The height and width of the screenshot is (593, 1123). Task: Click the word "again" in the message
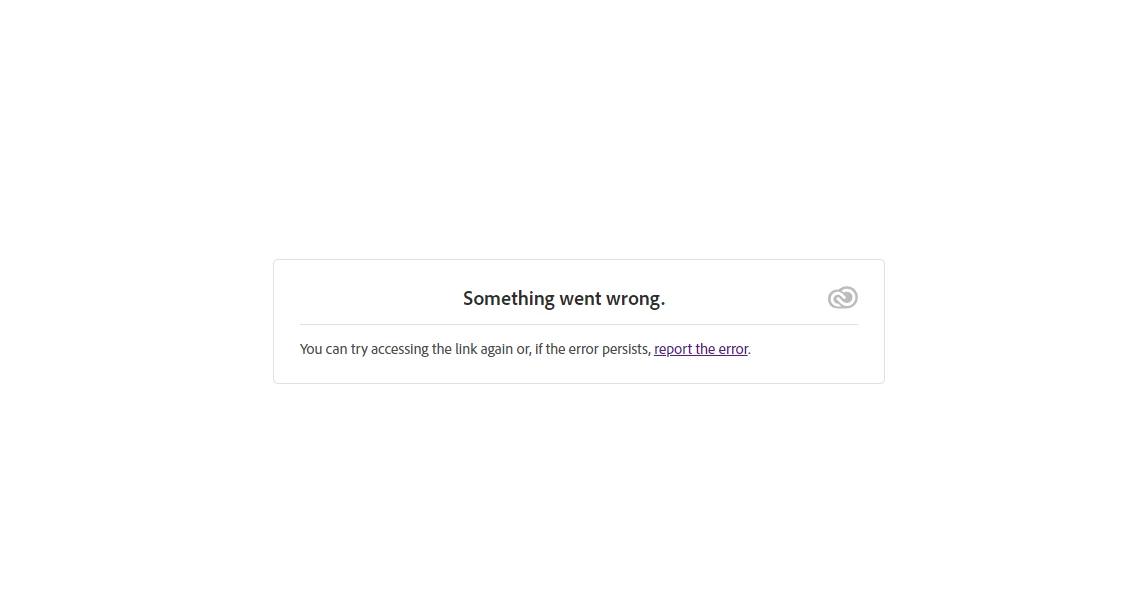point(496,349)
